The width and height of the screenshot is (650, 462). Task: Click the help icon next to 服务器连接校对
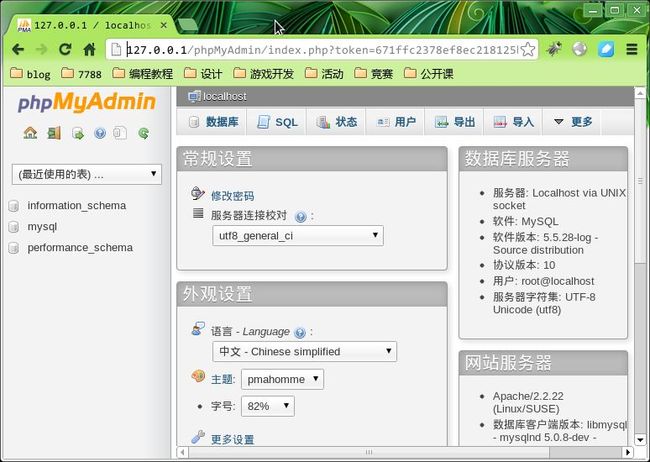(x=301, y=216)
